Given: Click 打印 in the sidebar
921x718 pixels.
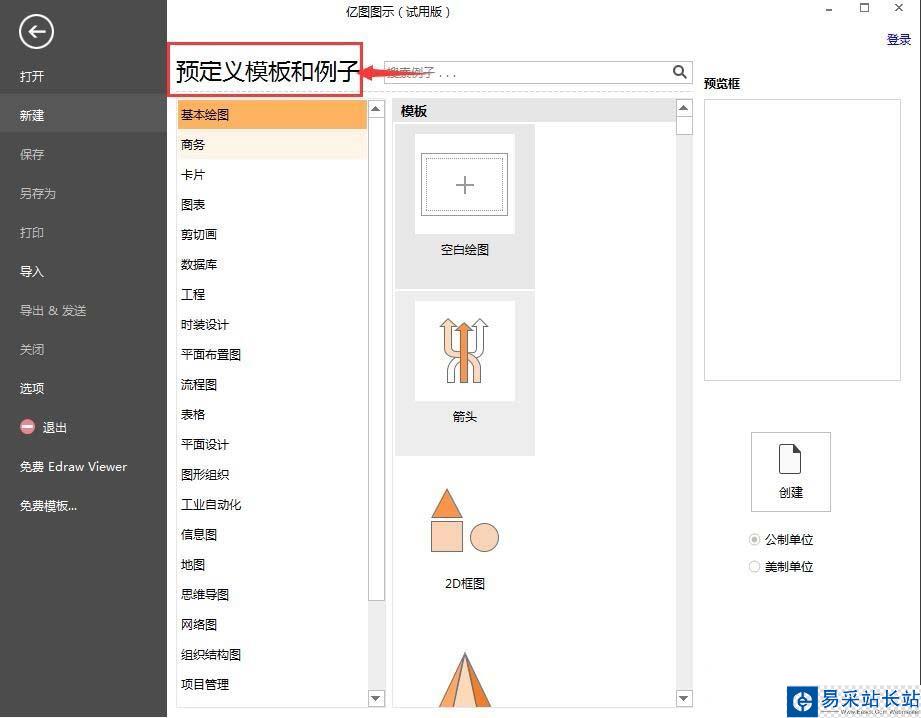Looking at the screenshot, I should (x=32, y=232).
